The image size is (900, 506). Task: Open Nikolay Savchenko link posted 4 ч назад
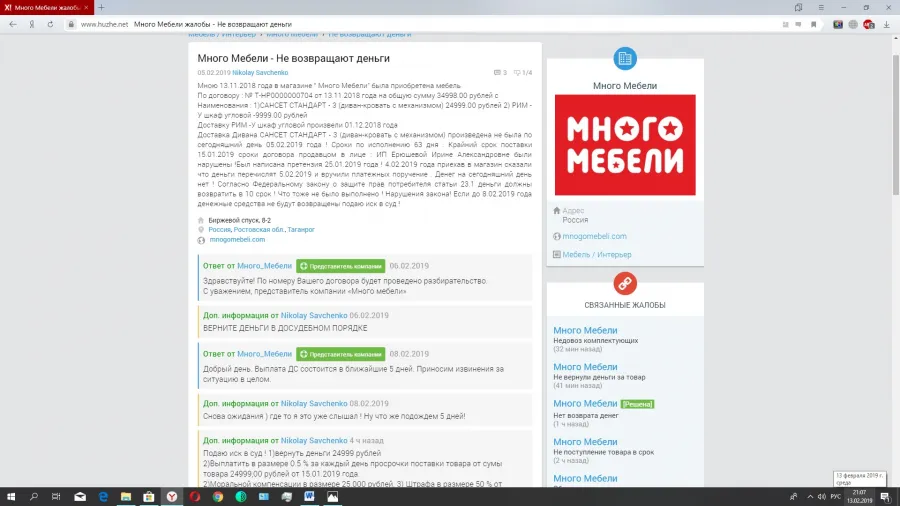[x=314, y=440]
